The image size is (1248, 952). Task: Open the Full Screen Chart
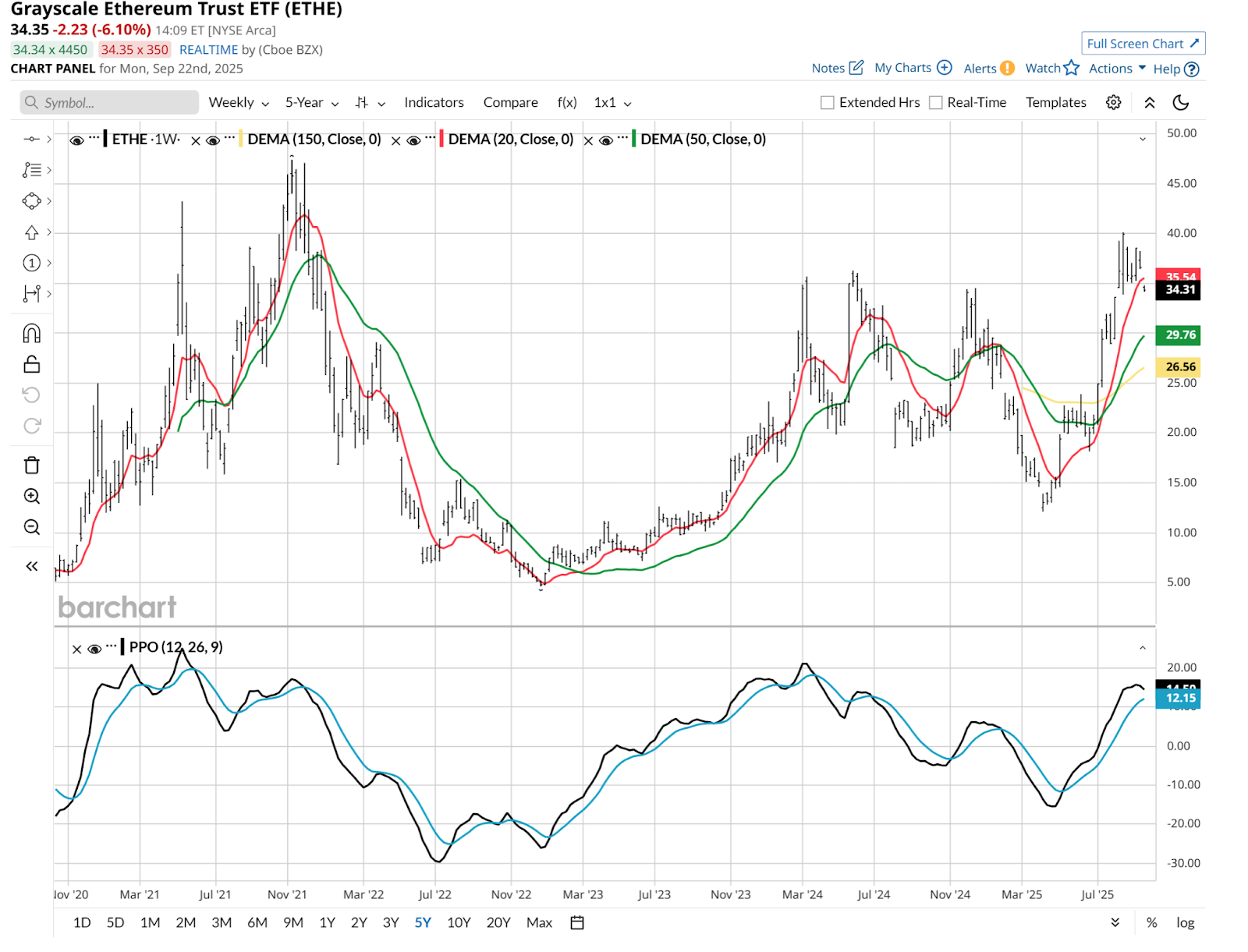coord(1143,44)
